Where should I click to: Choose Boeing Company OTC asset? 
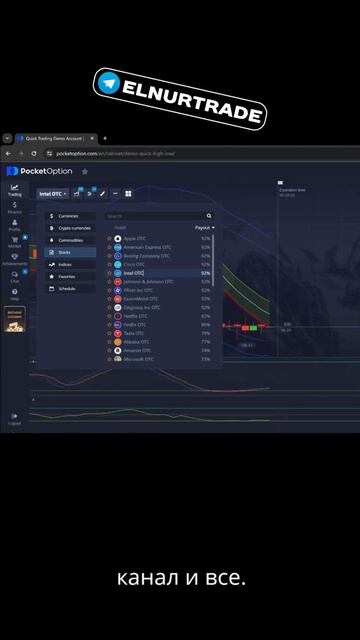160,256
